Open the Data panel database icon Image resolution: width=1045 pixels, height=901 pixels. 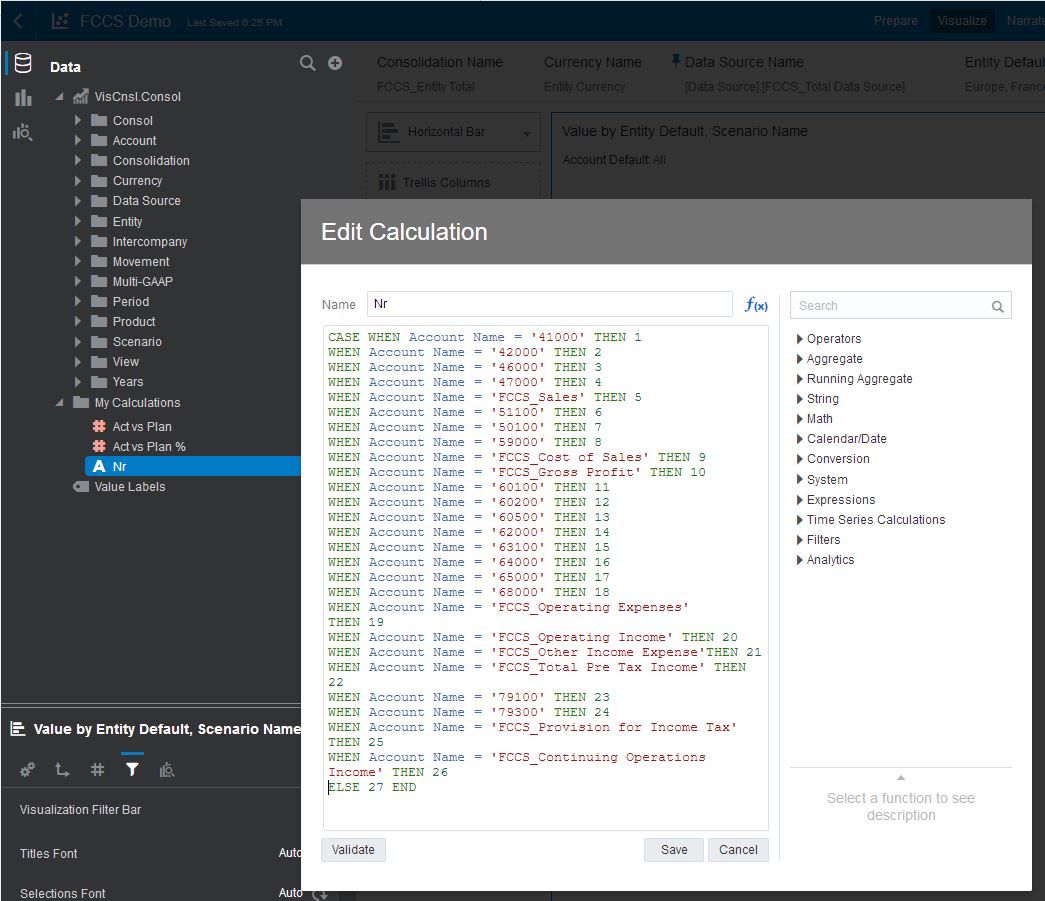pyautogui.click(x=22, y=64)
